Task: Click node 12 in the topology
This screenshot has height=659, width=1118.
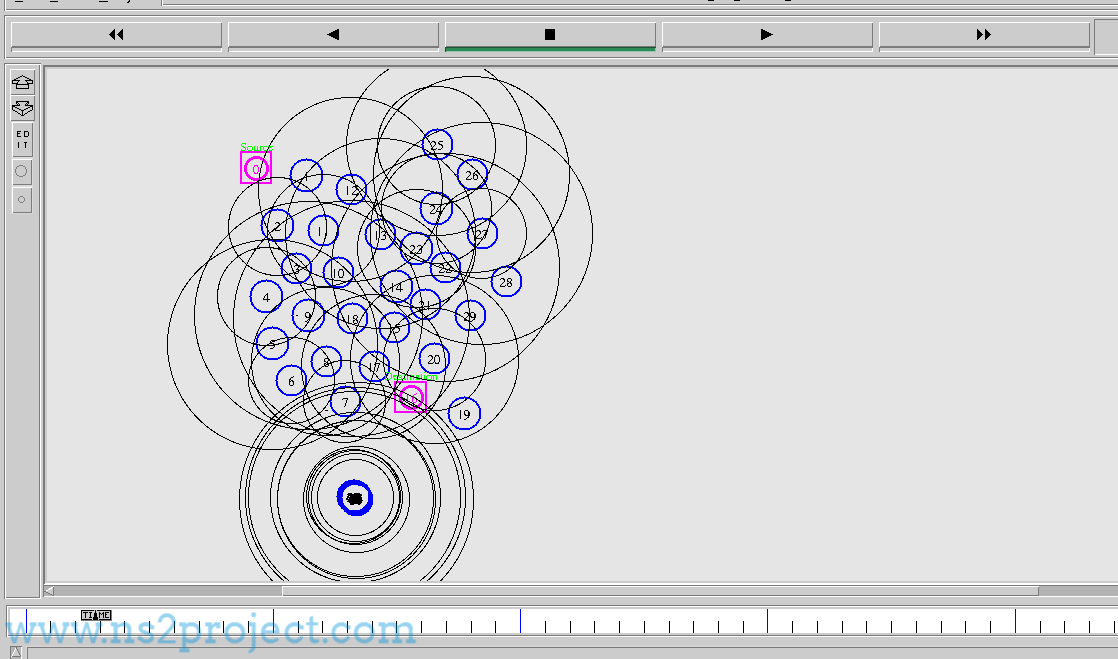Action: [351, 190]
